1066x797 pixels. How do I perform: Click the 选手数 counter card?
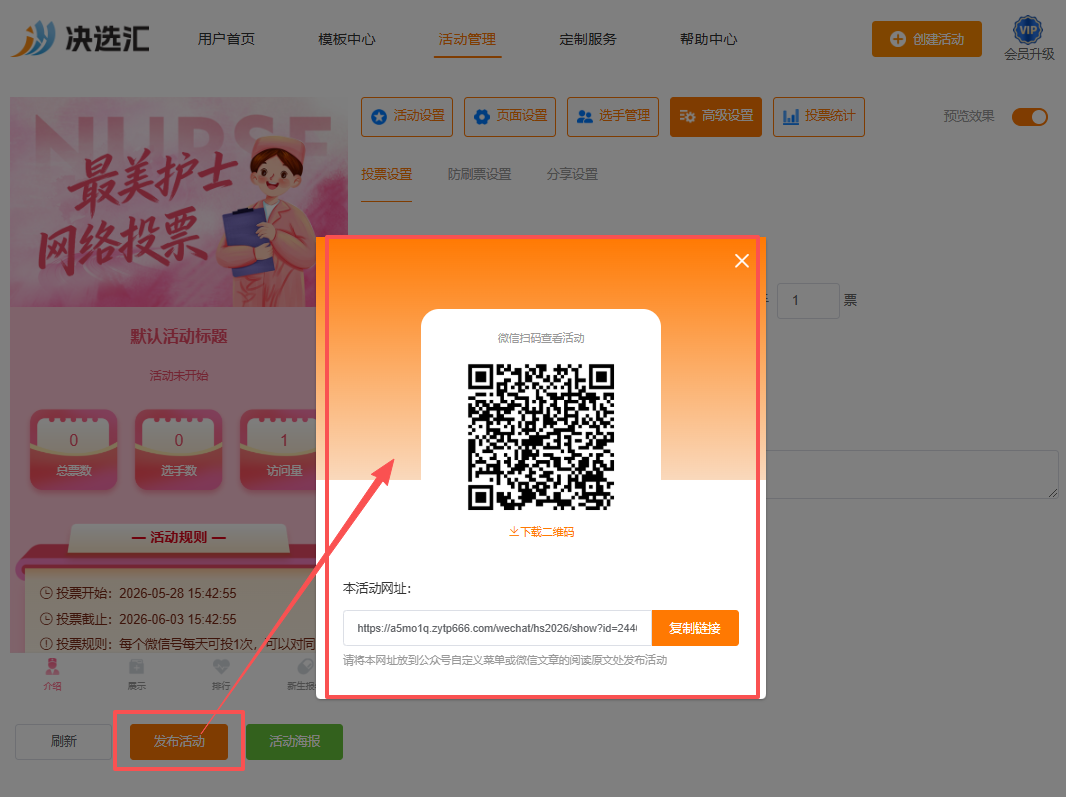pos(179,450)
